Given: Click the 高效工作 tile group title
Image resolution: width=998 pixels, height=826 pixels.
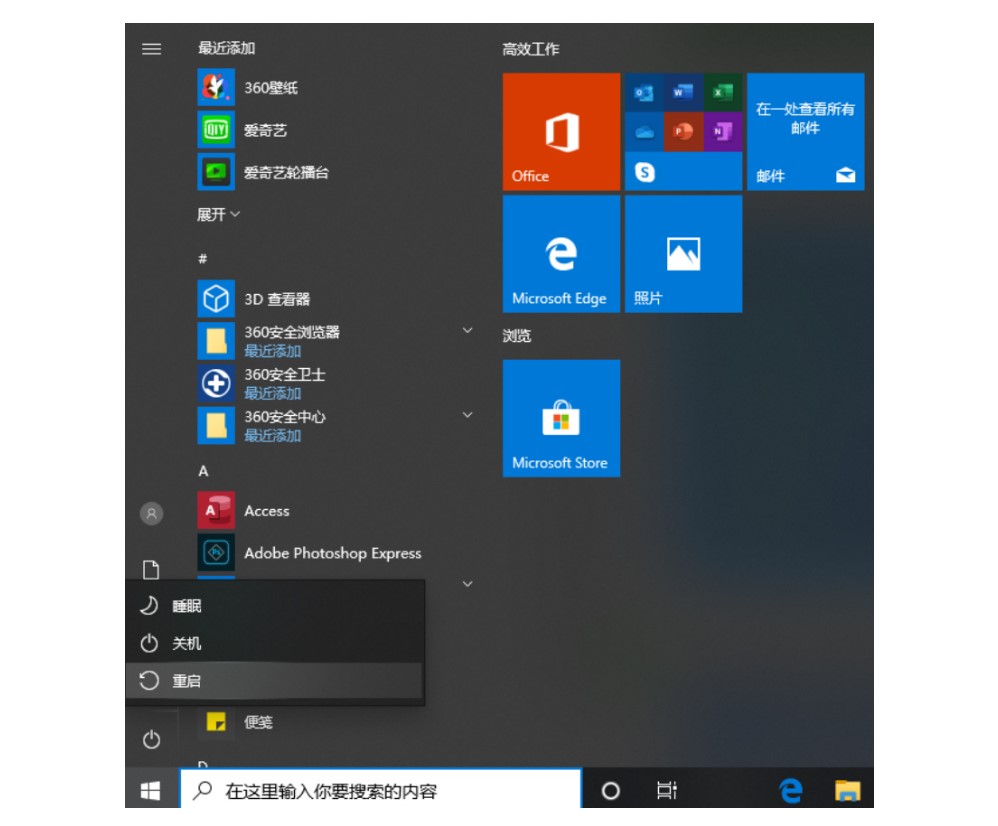Looking at the screenshot, I should pyautogui.click(x=531, y=49).
